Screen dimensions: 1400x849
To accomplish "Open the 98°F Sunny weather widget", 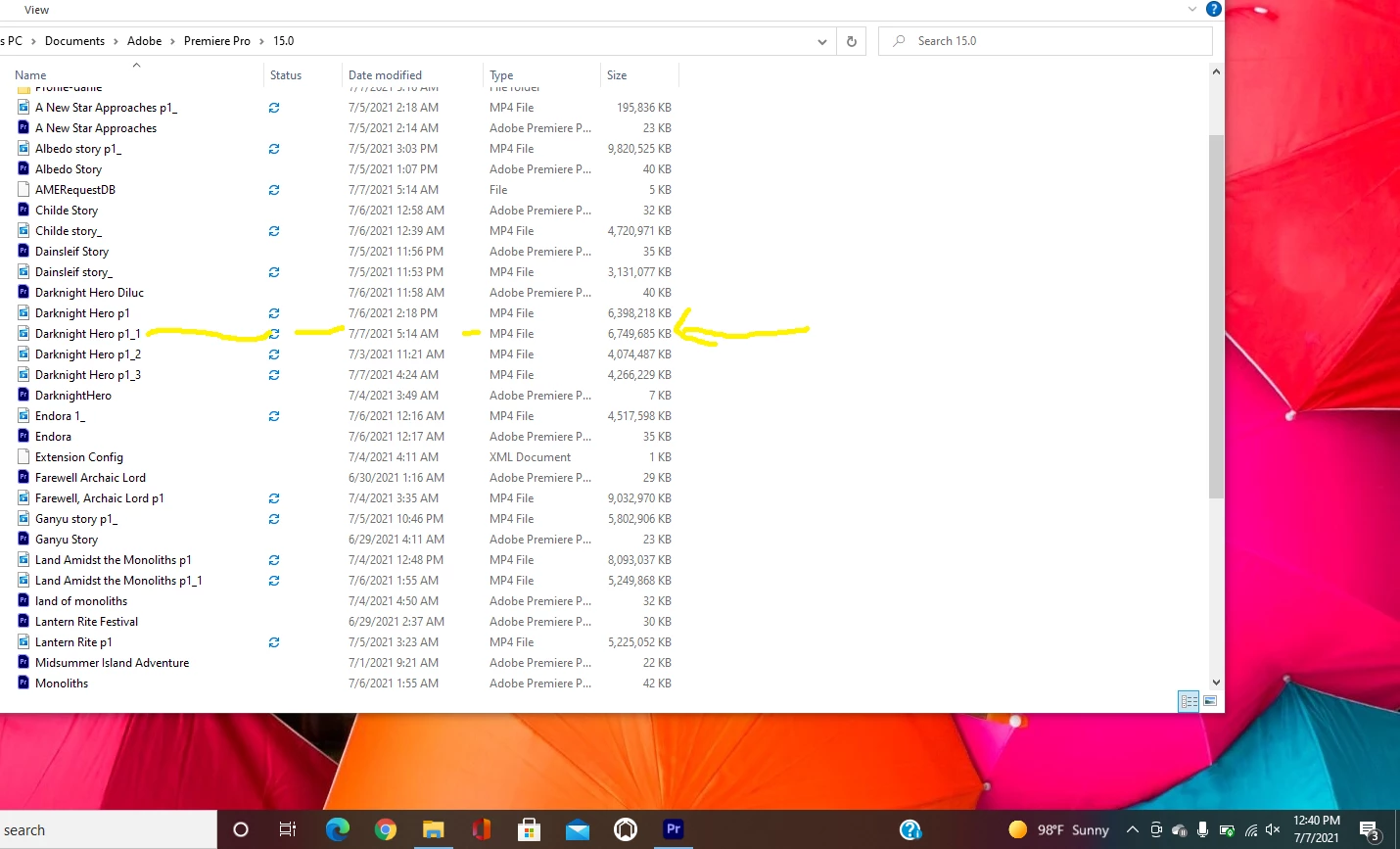I will coord(1058,829).
